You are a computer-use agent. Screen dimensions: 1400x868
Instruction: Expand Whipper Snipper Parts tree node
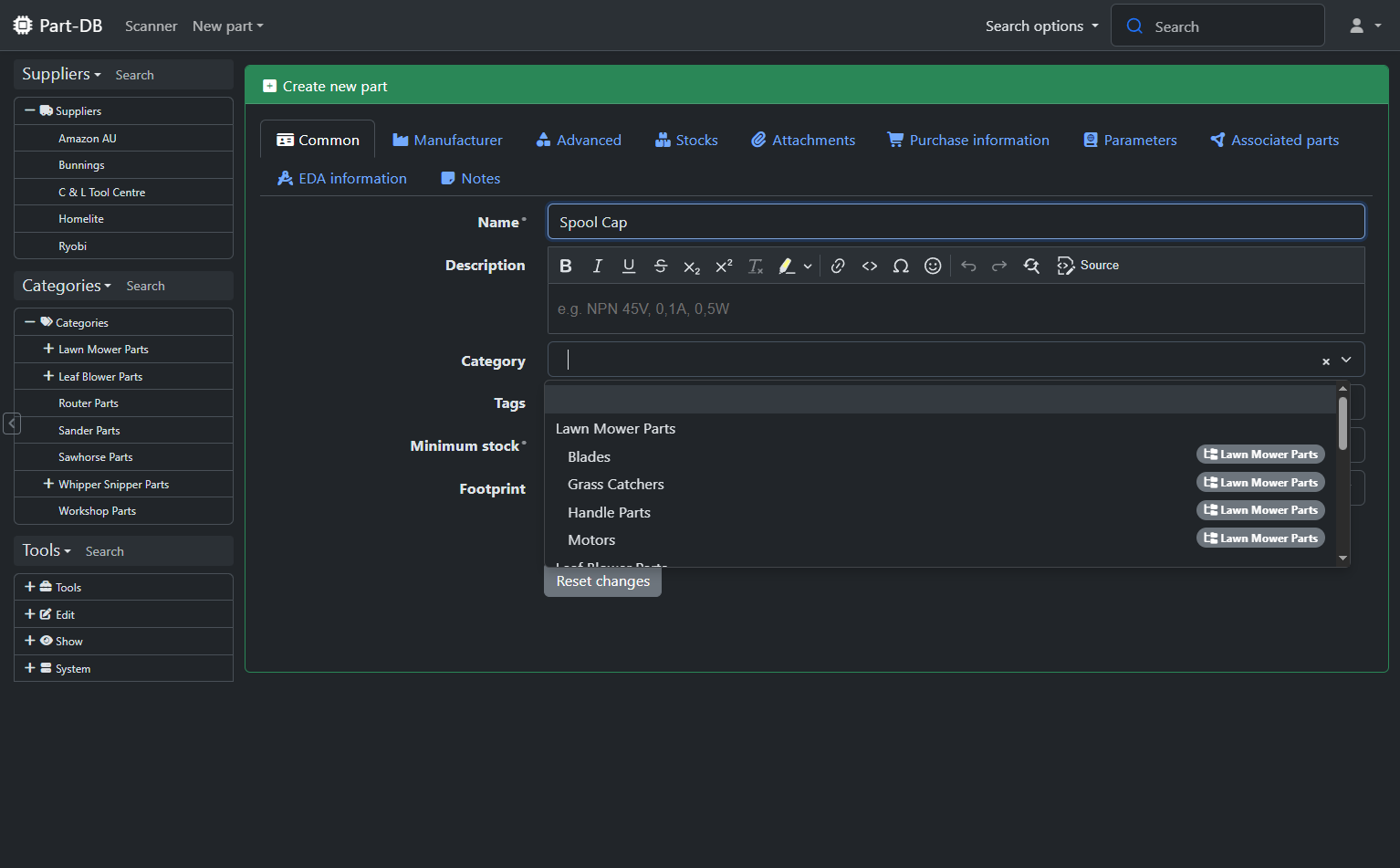[x=48, y=484]
